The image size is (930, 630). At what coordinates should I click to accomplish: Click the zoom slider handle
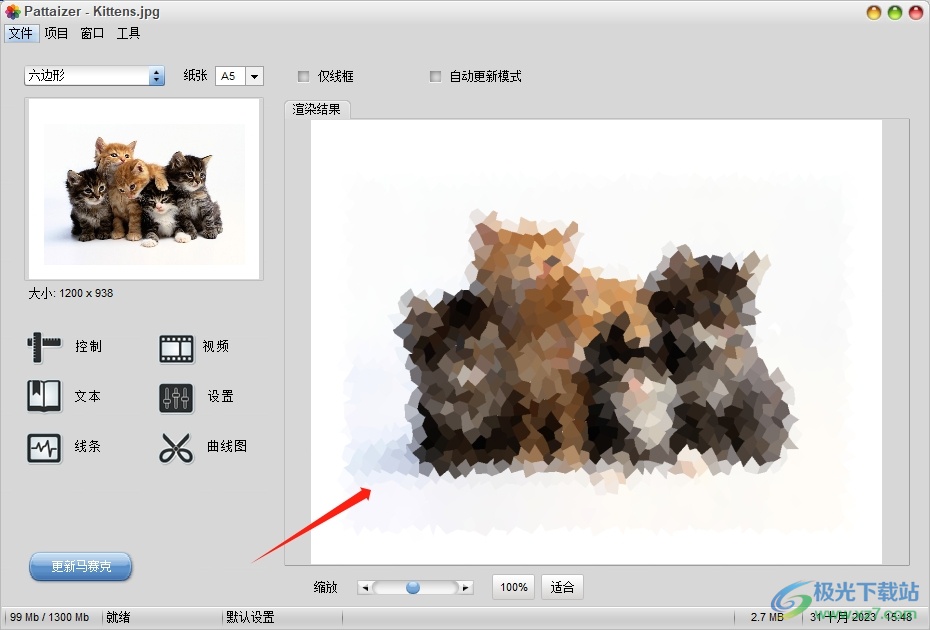(x=413, y=587)
